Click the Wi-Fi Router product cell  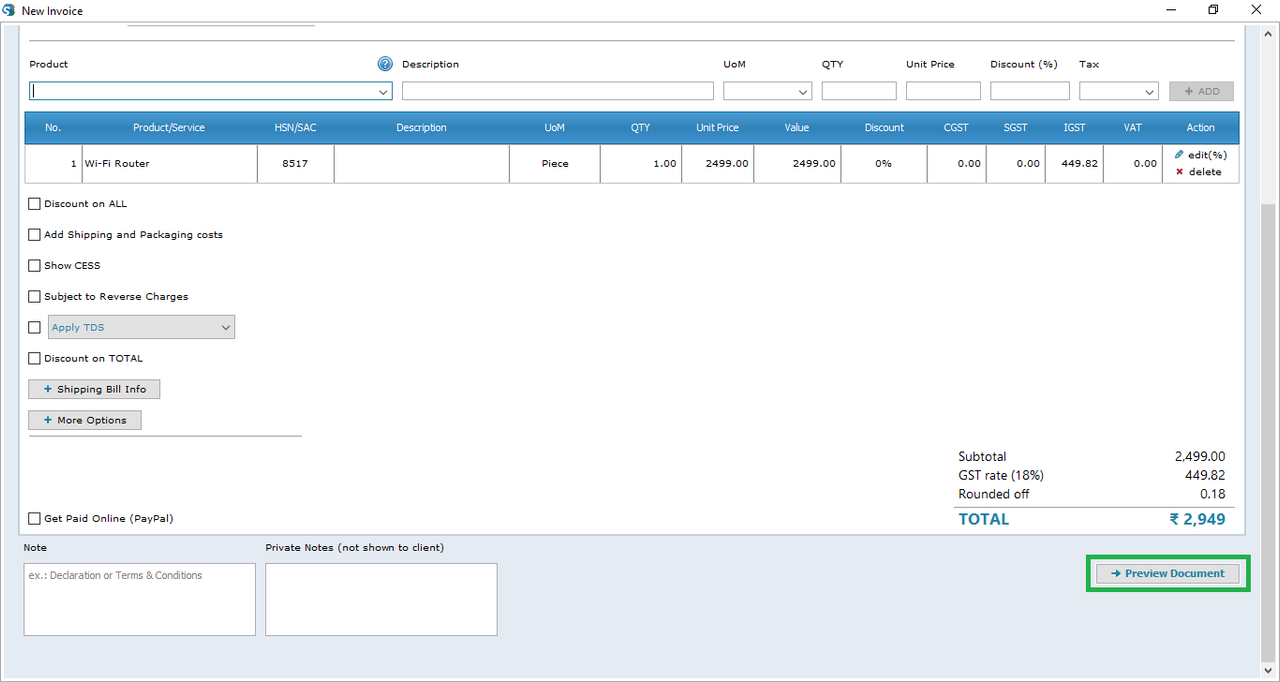pyautogui.click(x=169, y=164)
